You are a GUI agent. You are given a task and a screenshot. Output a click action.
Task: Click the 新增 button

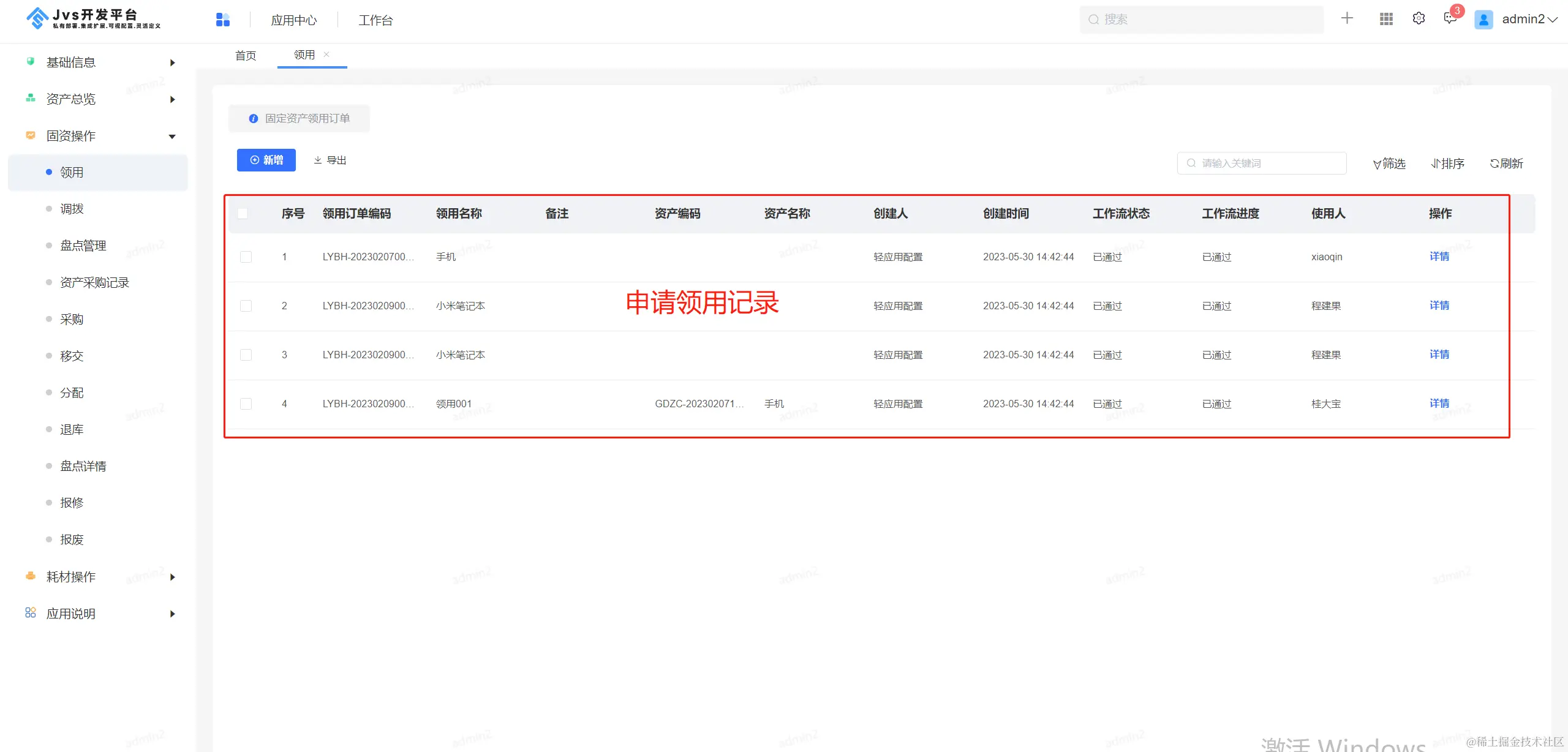click(266, 160)
